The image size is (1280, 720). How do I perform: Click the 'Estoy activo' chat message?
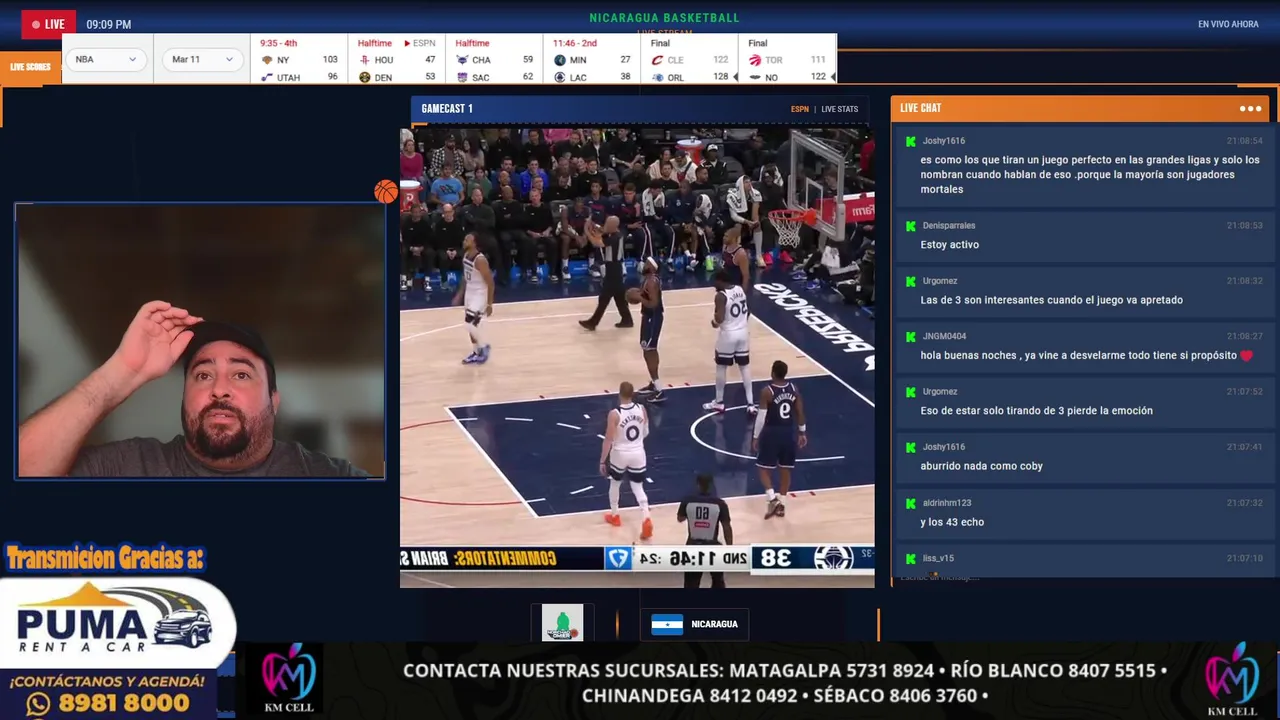coord(949,245)
